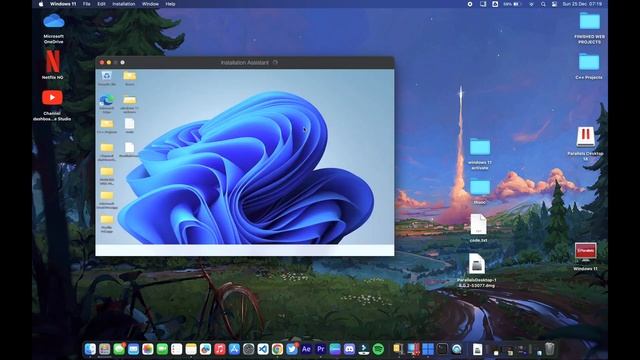Open the Windows 11 app menu
The height and width of the screenshot is (360, 640).
(x=63, y=4)
